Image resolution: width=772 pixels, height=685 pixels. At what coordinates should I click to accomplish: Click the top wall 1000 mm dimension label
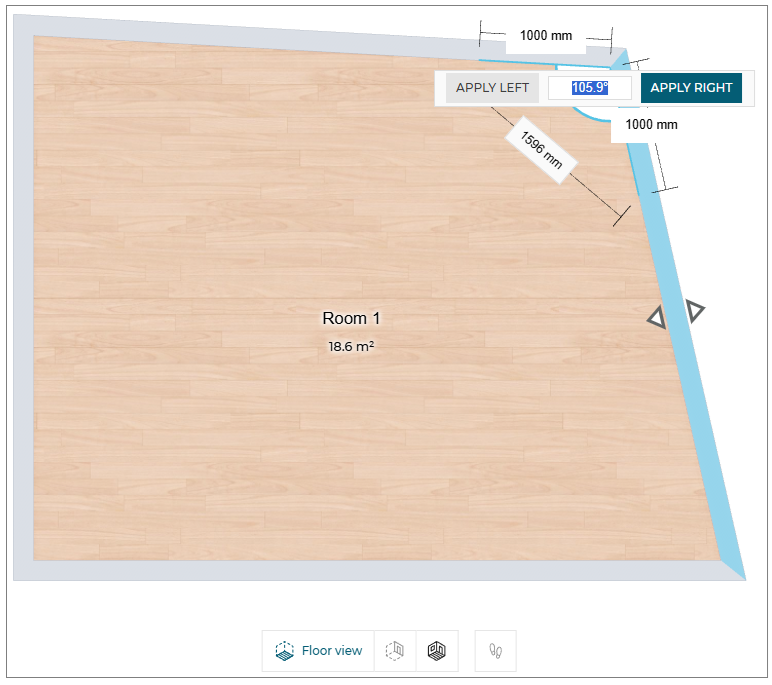[x=545, y=36]
